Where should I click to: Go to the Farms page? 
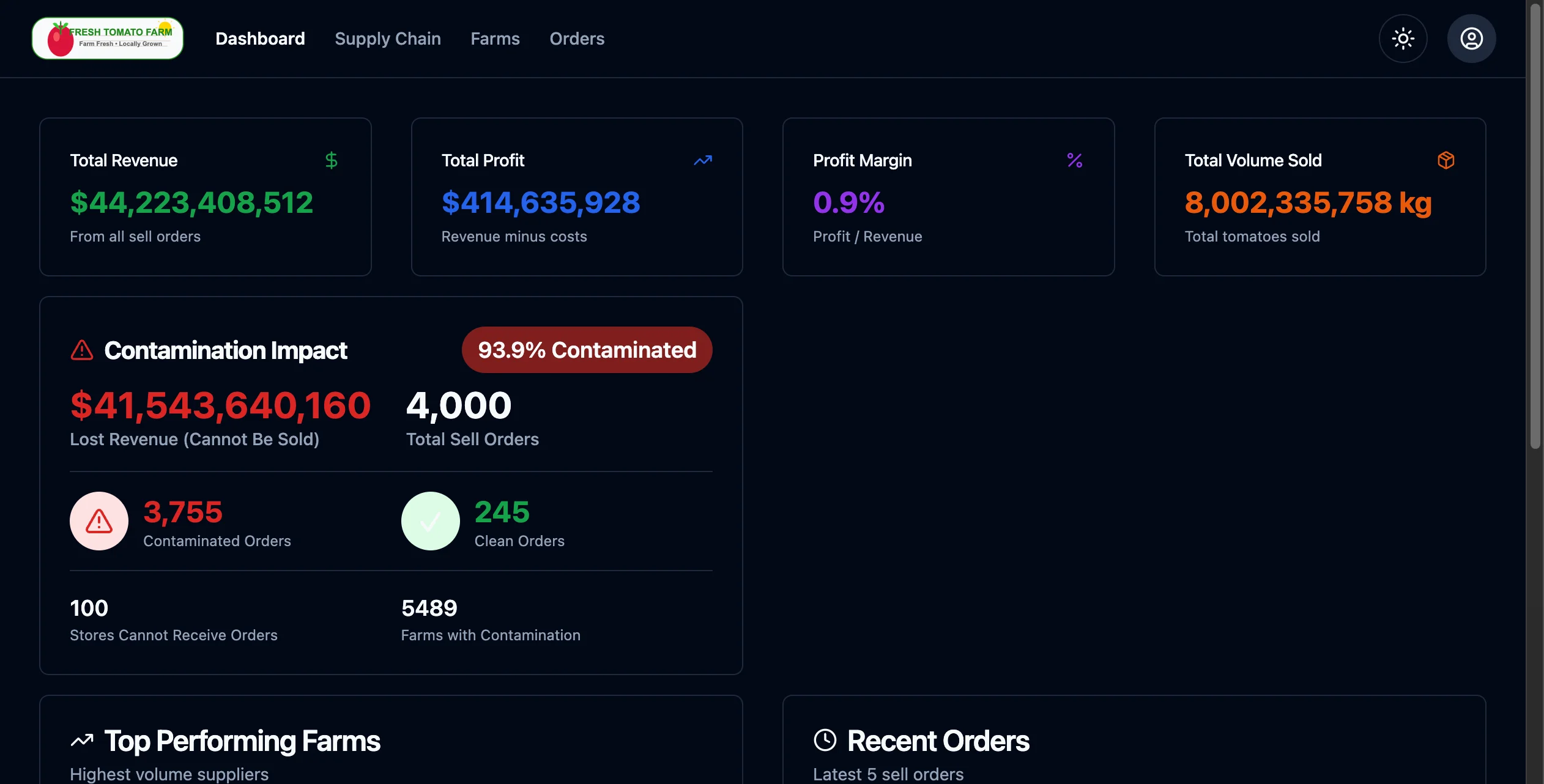[495, 39]
